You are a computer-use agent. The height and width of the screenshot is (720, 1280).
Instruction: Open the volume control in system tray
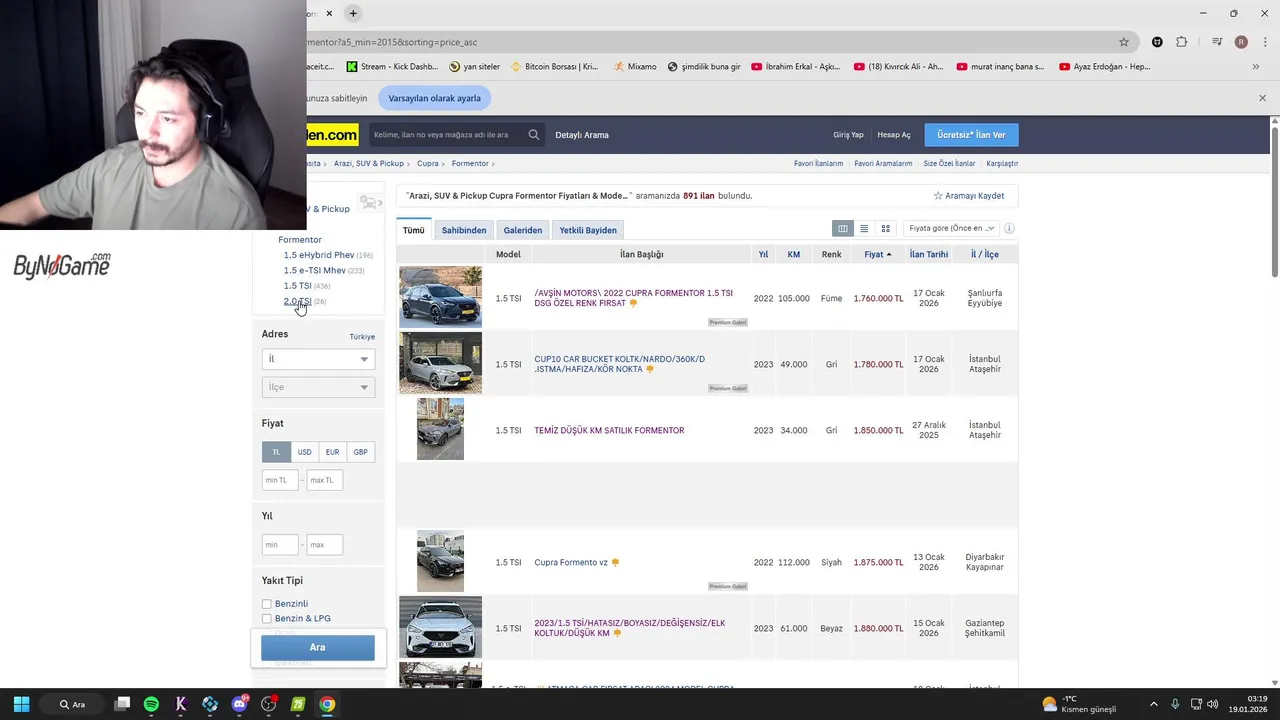click(1212, 704)
